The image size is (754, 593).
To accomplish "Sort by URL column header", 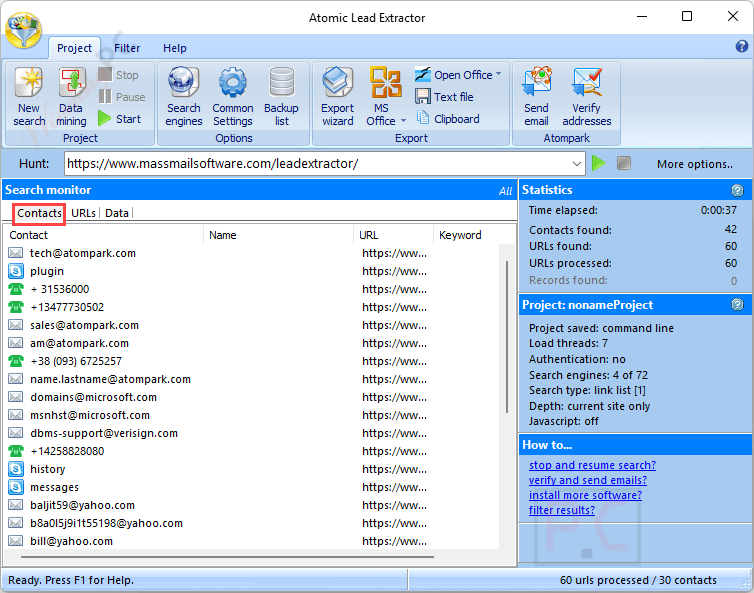I will click(x=394, y=235).
